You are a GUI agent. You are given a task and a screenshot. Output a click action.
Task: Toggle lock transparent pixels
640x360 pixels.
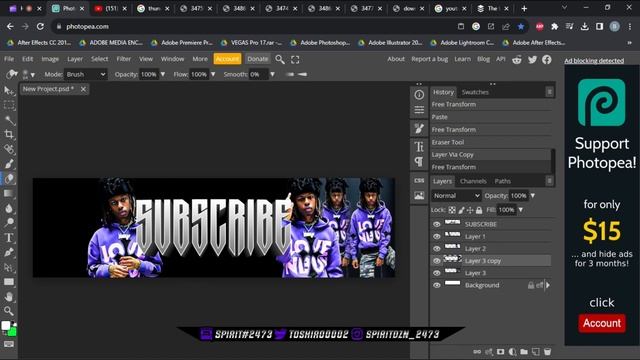click(452, 210)
